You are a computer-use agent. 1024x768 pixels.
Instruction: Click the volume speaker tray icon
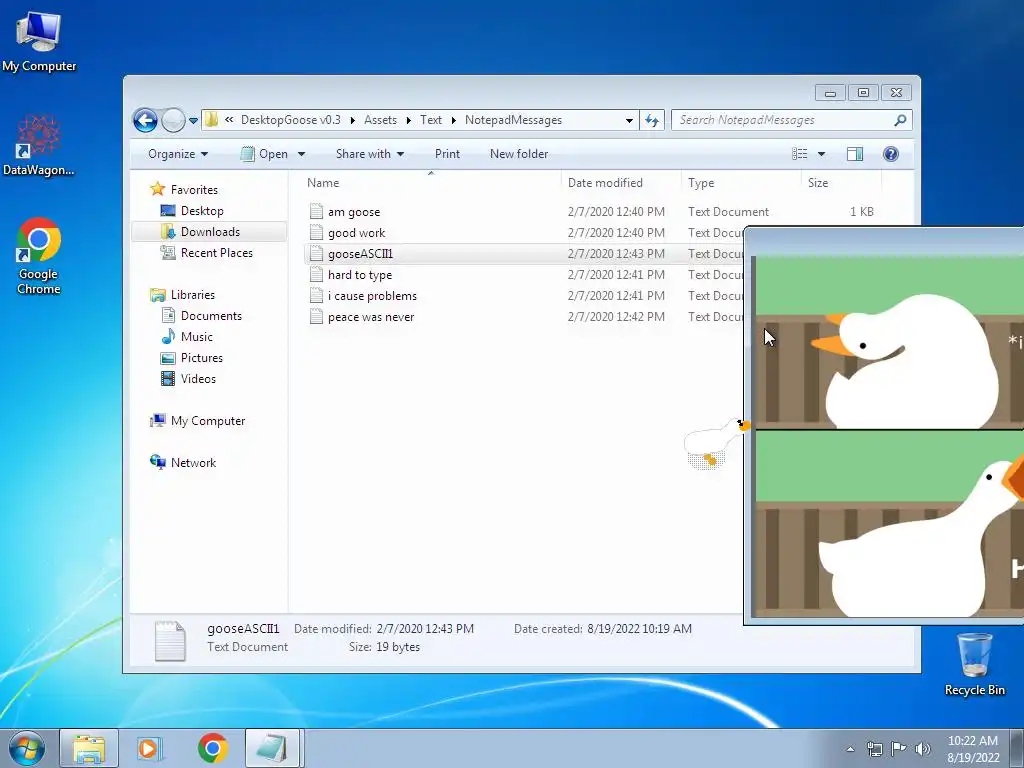[x=922, y=749]
